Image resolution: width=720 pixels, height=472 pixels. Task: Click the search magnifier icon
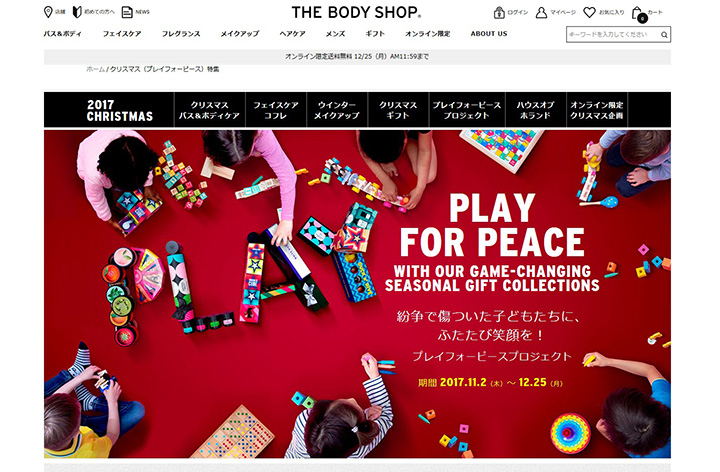[x=664, y=34]
